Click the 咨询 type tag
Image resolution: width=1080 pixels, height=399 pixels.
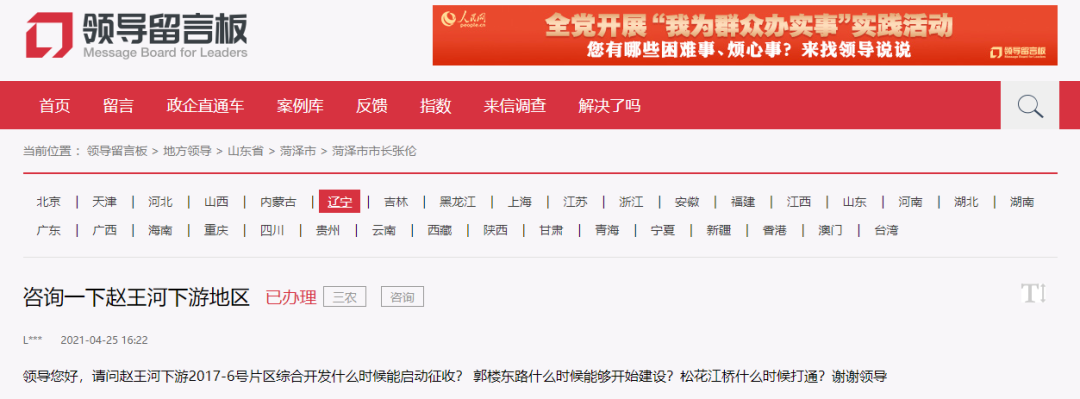click(x=402, y=297)
